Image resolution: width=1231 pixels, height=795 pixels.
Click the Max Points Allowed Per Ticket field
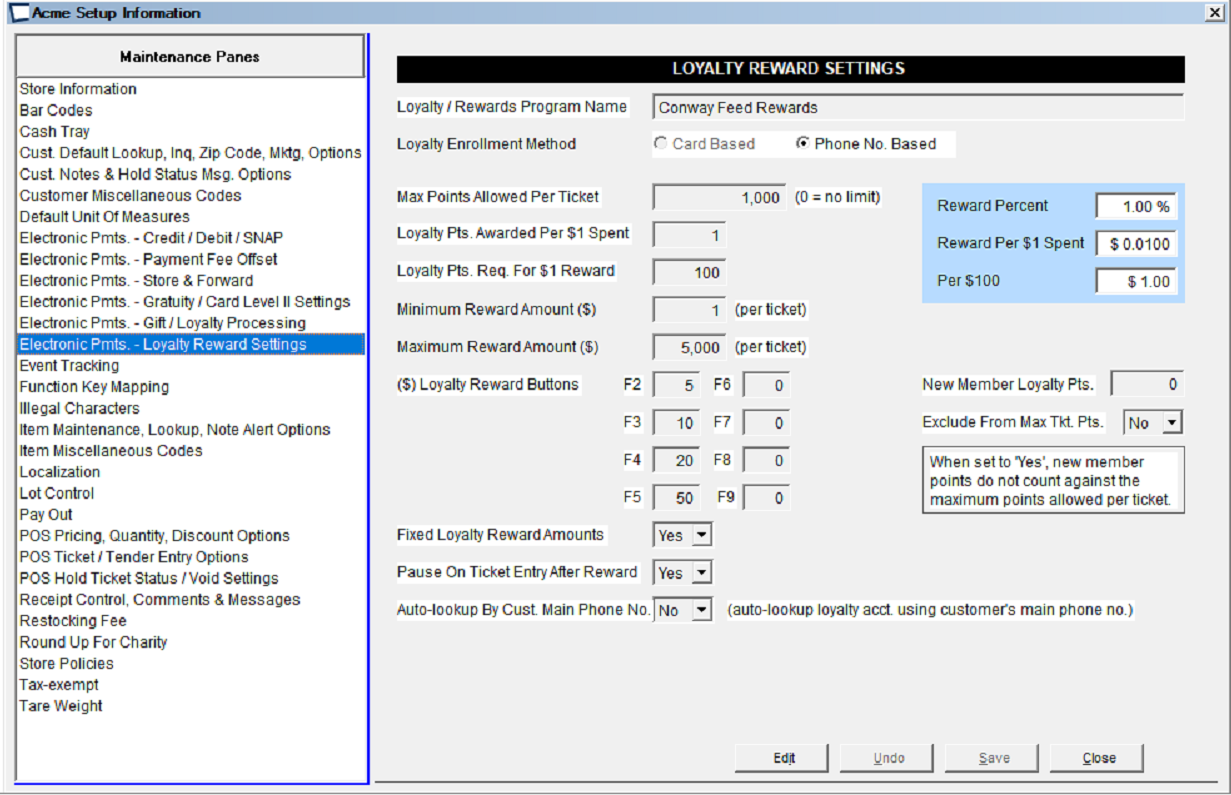[x=719, y=198]
